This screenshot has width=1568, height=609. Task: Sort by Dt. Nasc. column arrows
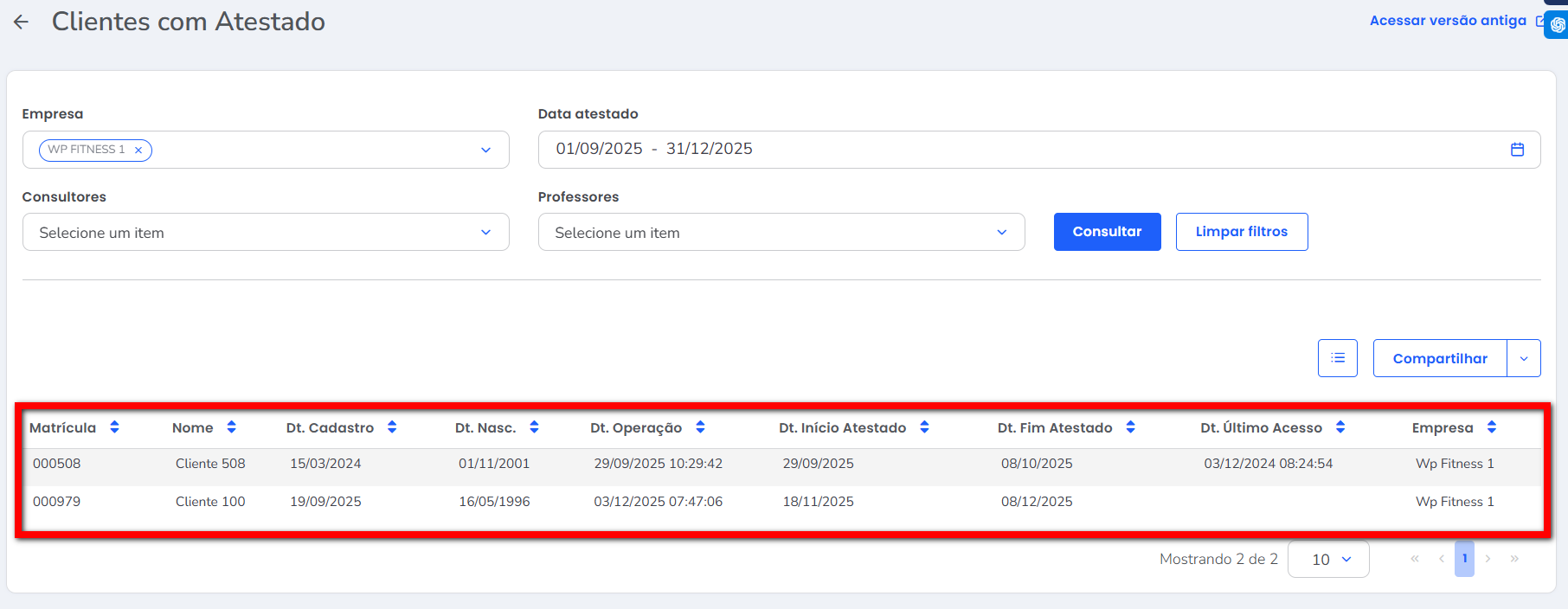[534, 427]
